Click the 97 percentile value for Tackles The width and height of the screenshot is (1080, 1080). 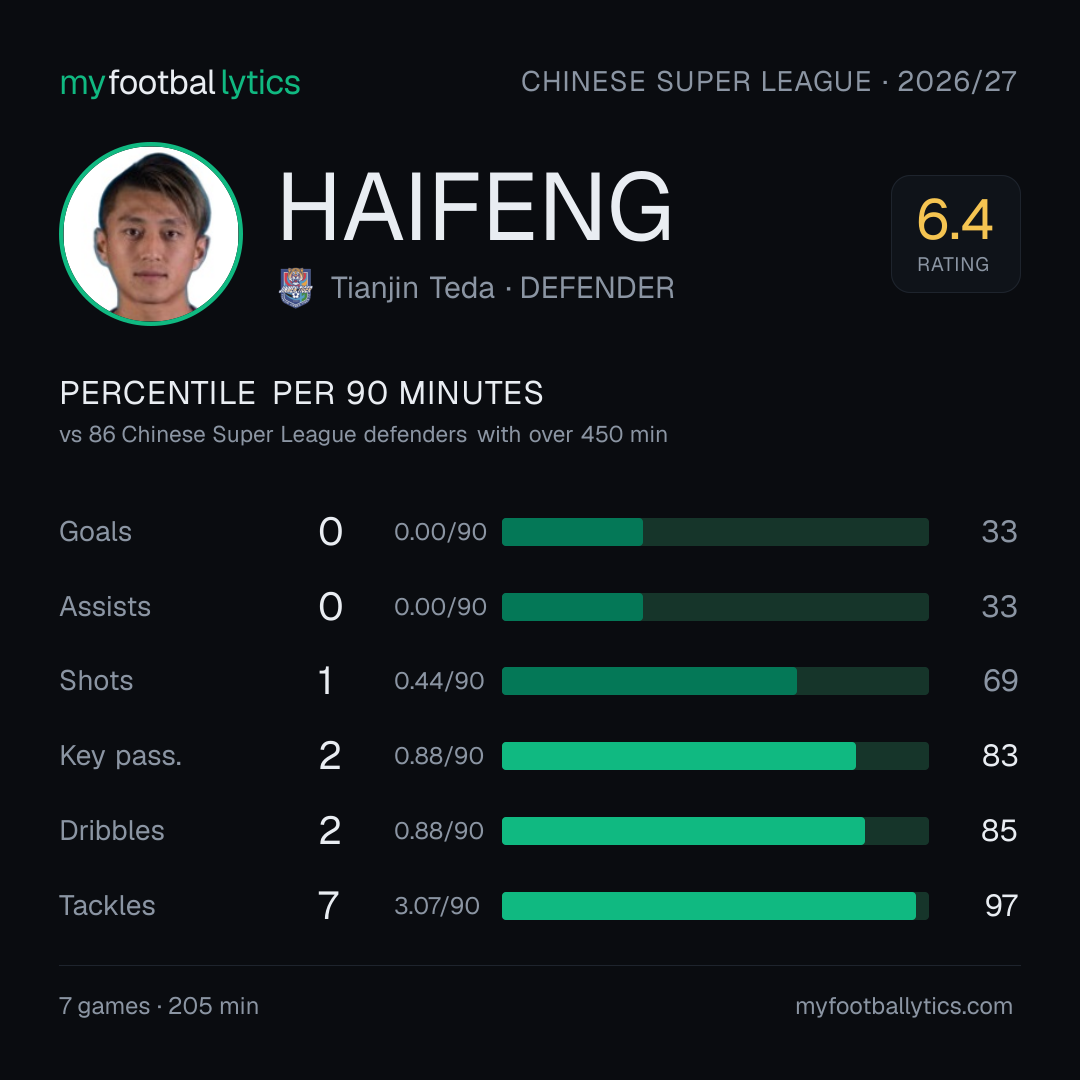(1001, 906)
